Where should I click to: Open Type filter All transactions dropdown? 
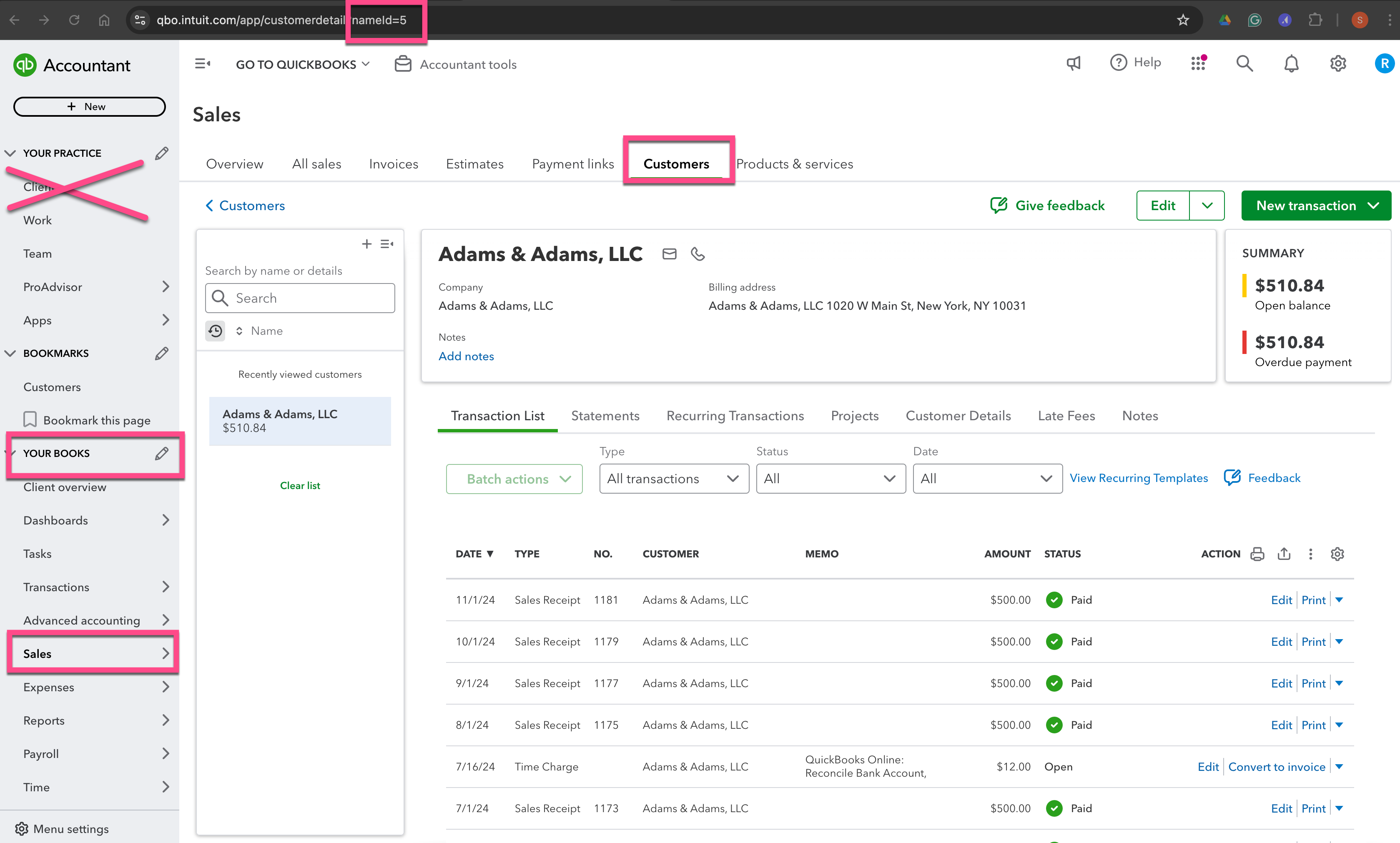coord(674,479)
